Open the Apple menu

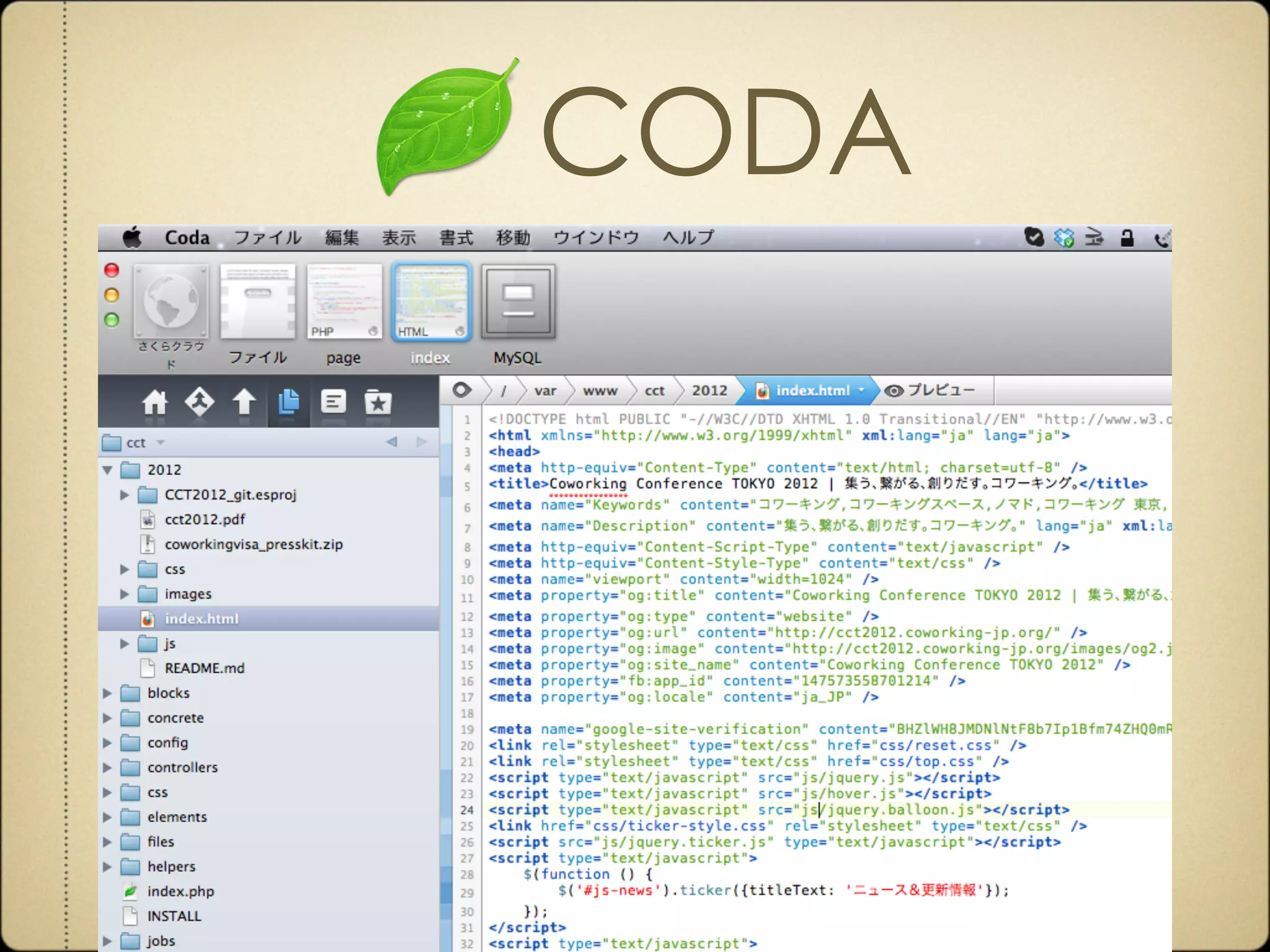pos(131,237)
